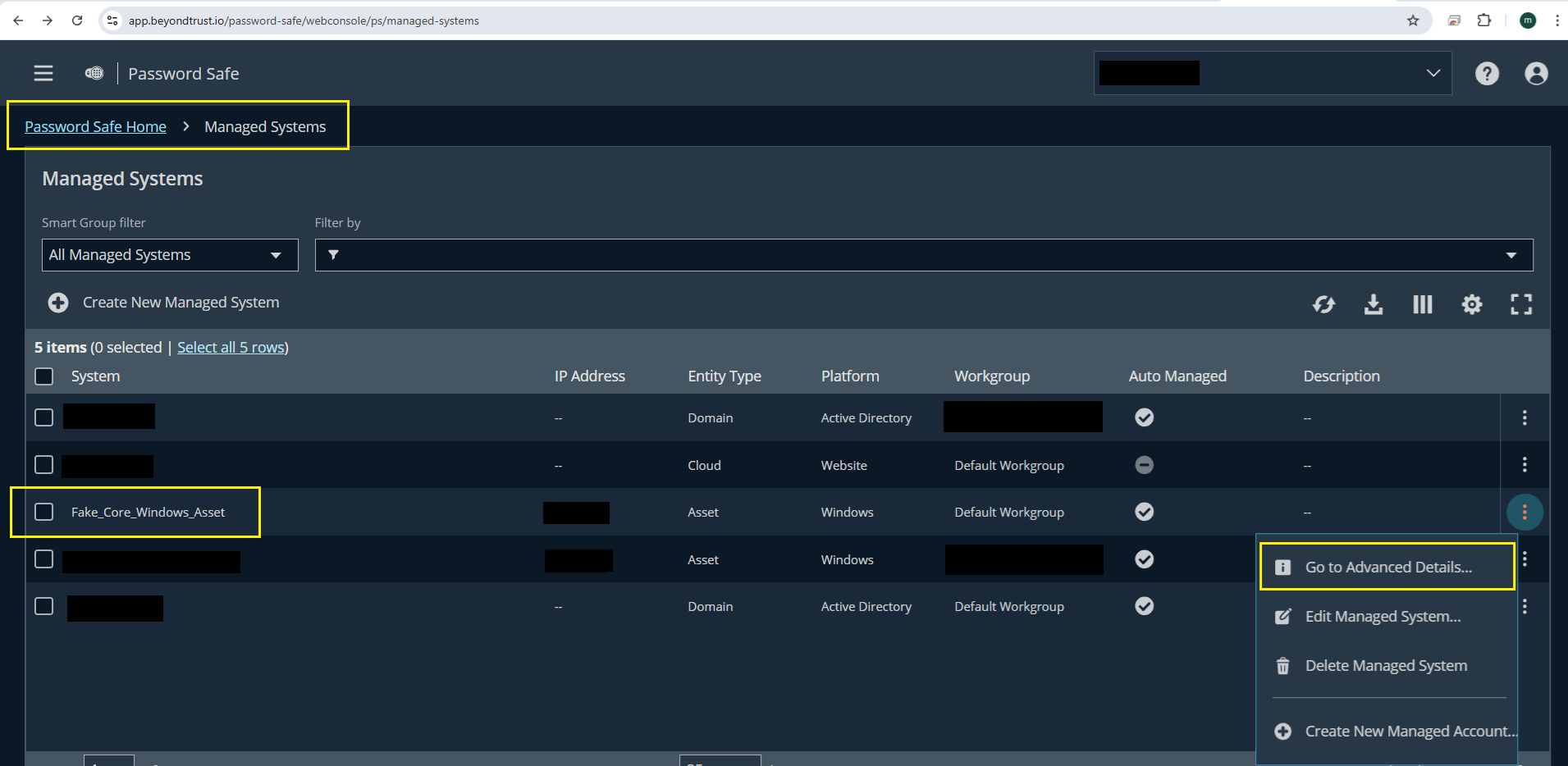
Task: Open the hamburger navigation menu
Action: click(43, 74)
